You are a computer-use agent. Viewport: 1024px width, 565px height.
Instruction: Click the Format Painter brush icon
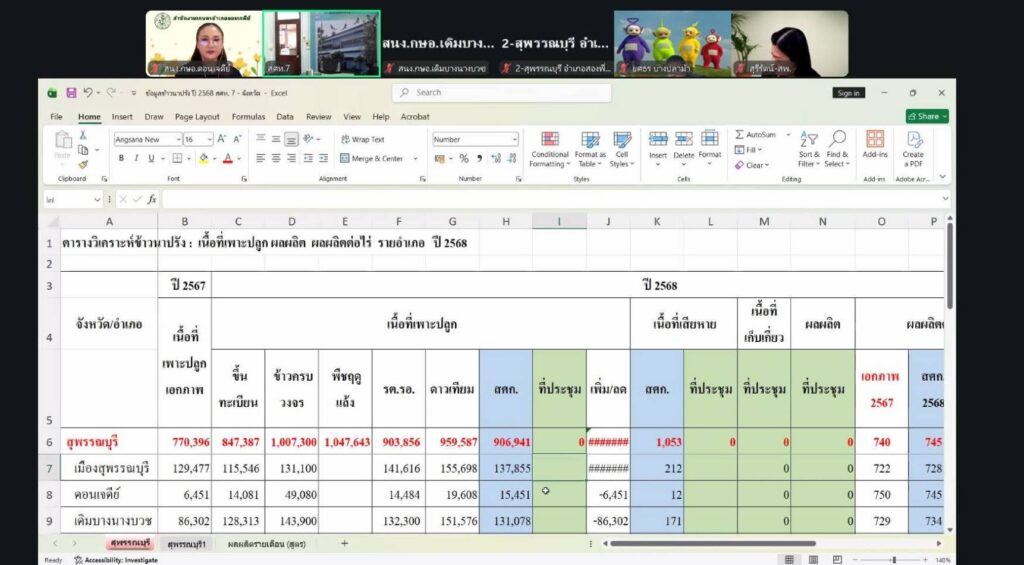point(82,164)
